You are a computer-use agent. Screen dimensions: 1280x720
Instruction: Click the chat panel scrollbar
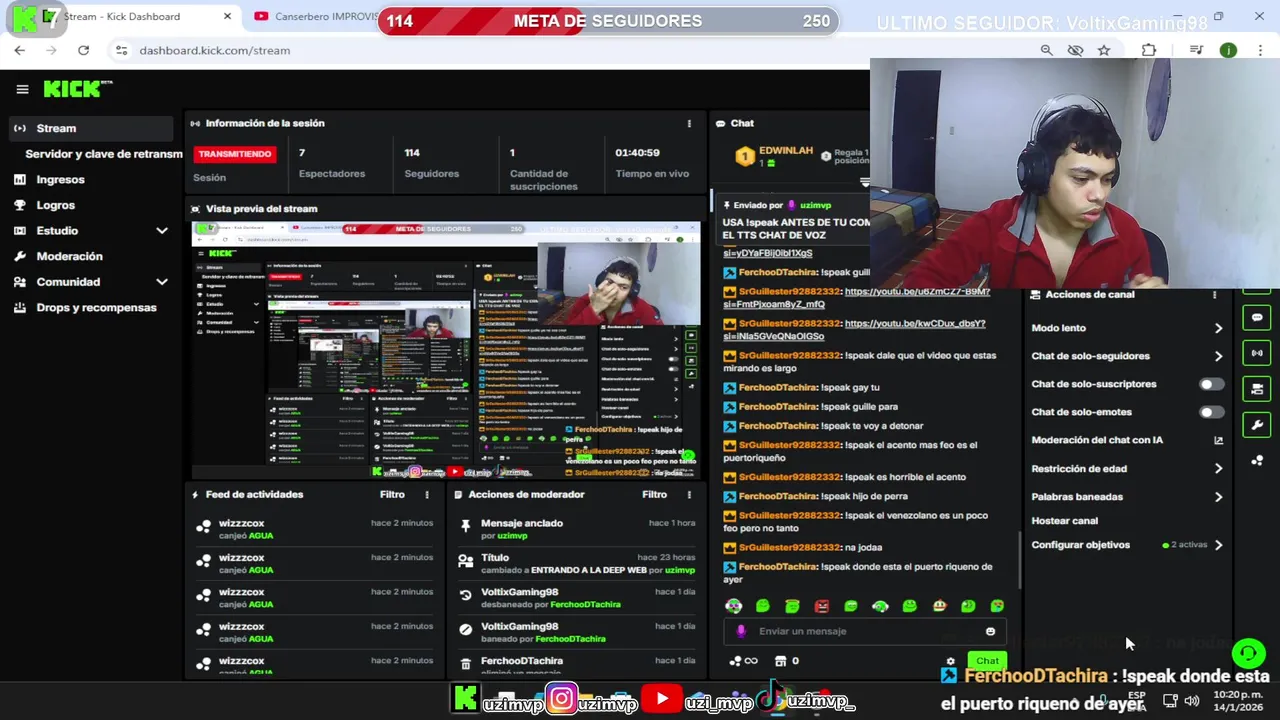click(1020, 560)
